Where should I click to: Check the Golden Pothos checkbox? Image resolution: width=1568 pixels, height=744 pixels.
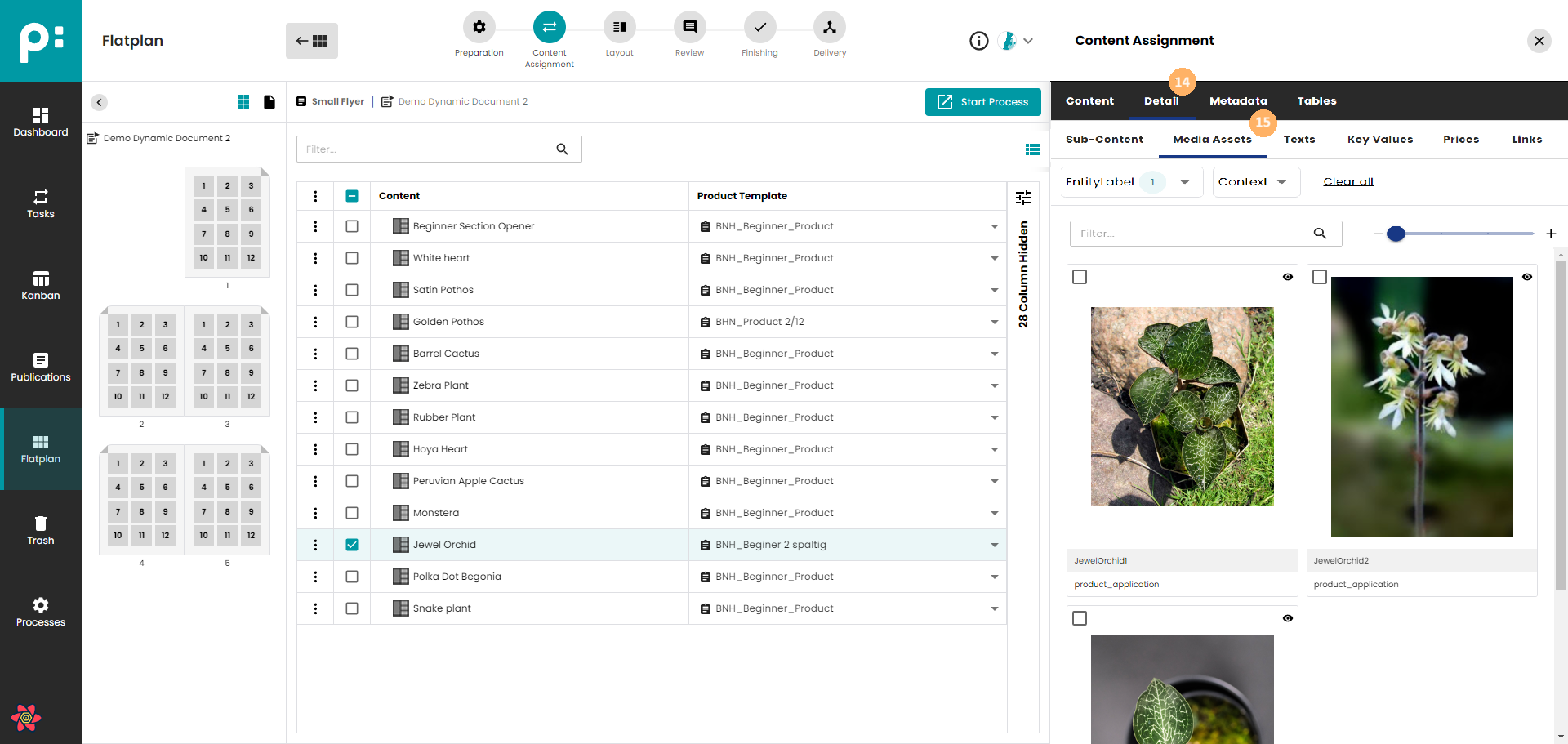point(352,322)
